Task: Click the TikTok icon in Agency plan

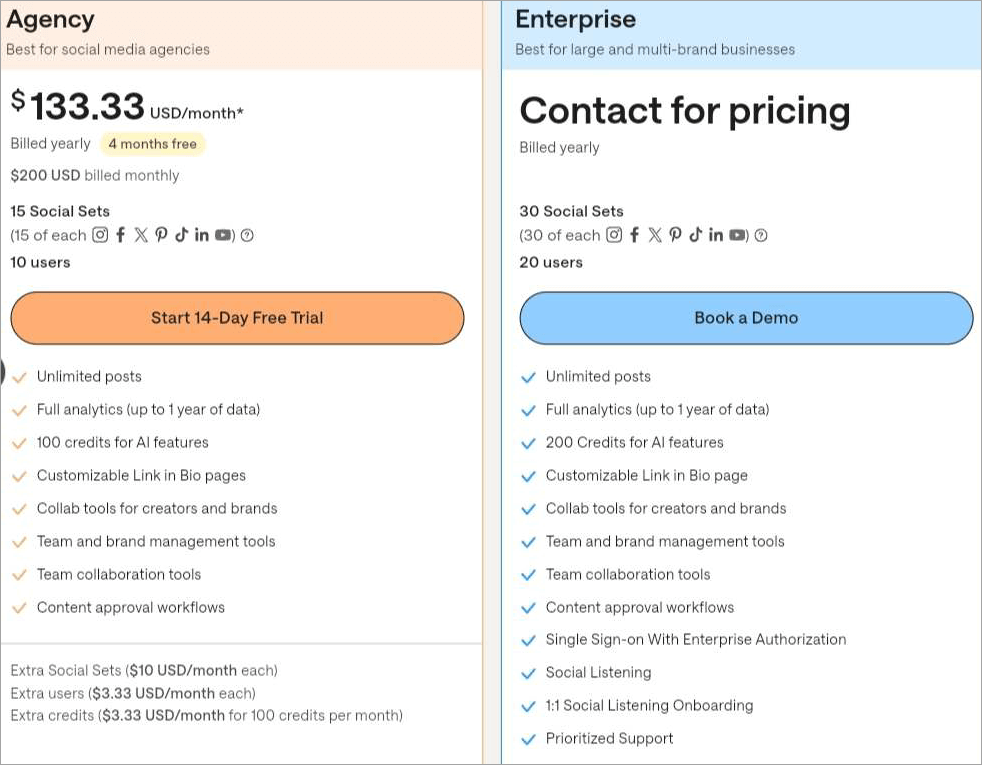Action: click(181, 235)
